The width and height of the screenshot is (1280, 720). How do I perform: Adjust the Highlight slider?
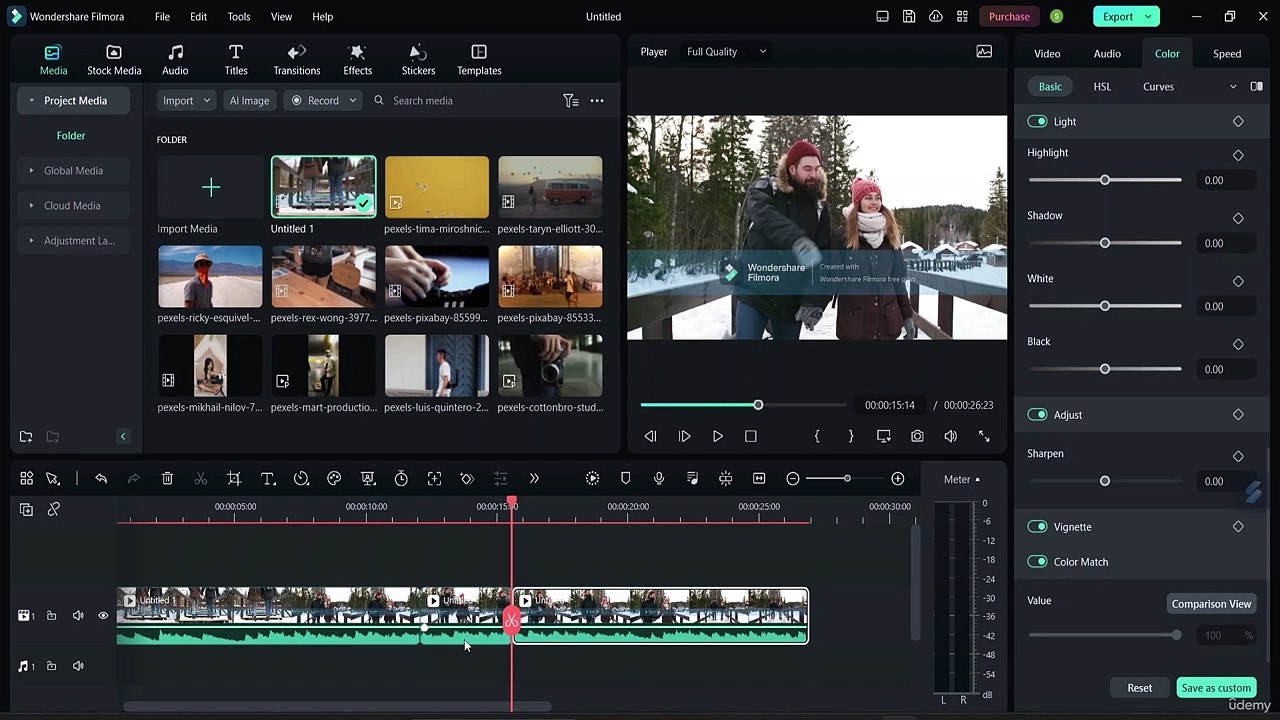click(x=1105, y=180)
